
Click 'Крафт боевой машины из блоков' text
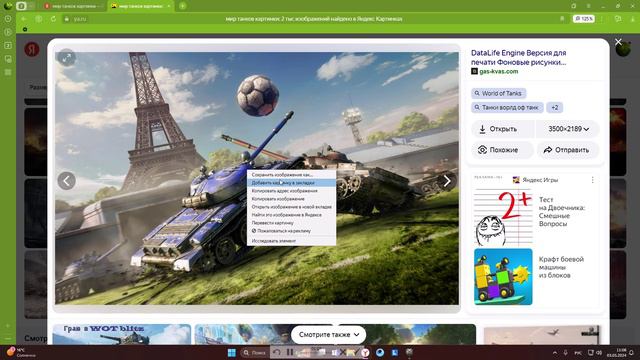(x=561, y=267)
